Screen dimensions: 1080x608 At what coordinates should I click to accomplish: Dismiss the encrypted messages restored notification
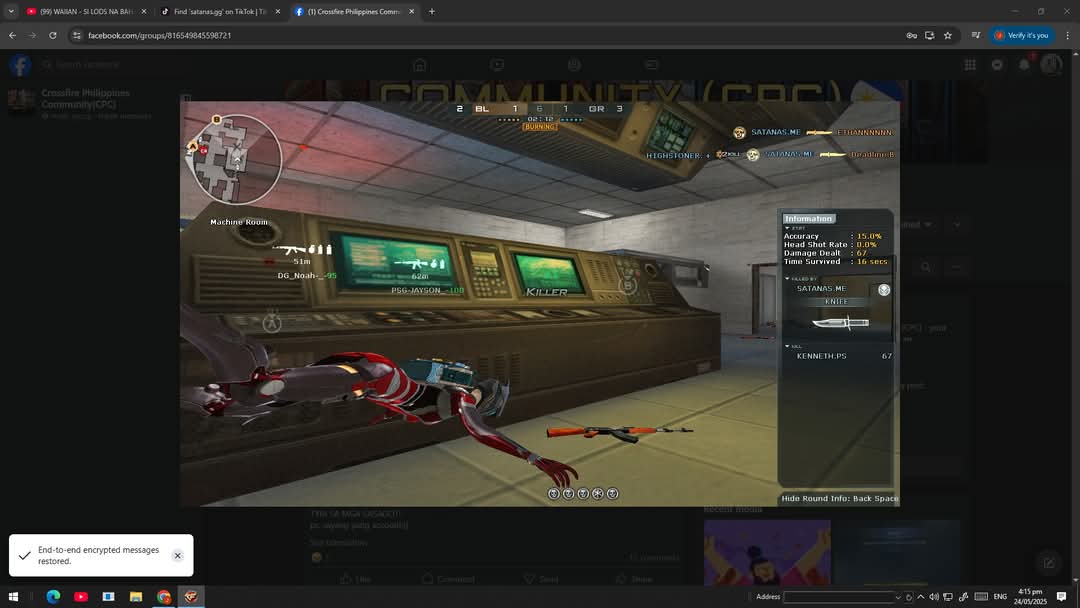pyautogui.click(x=178, y=556)
